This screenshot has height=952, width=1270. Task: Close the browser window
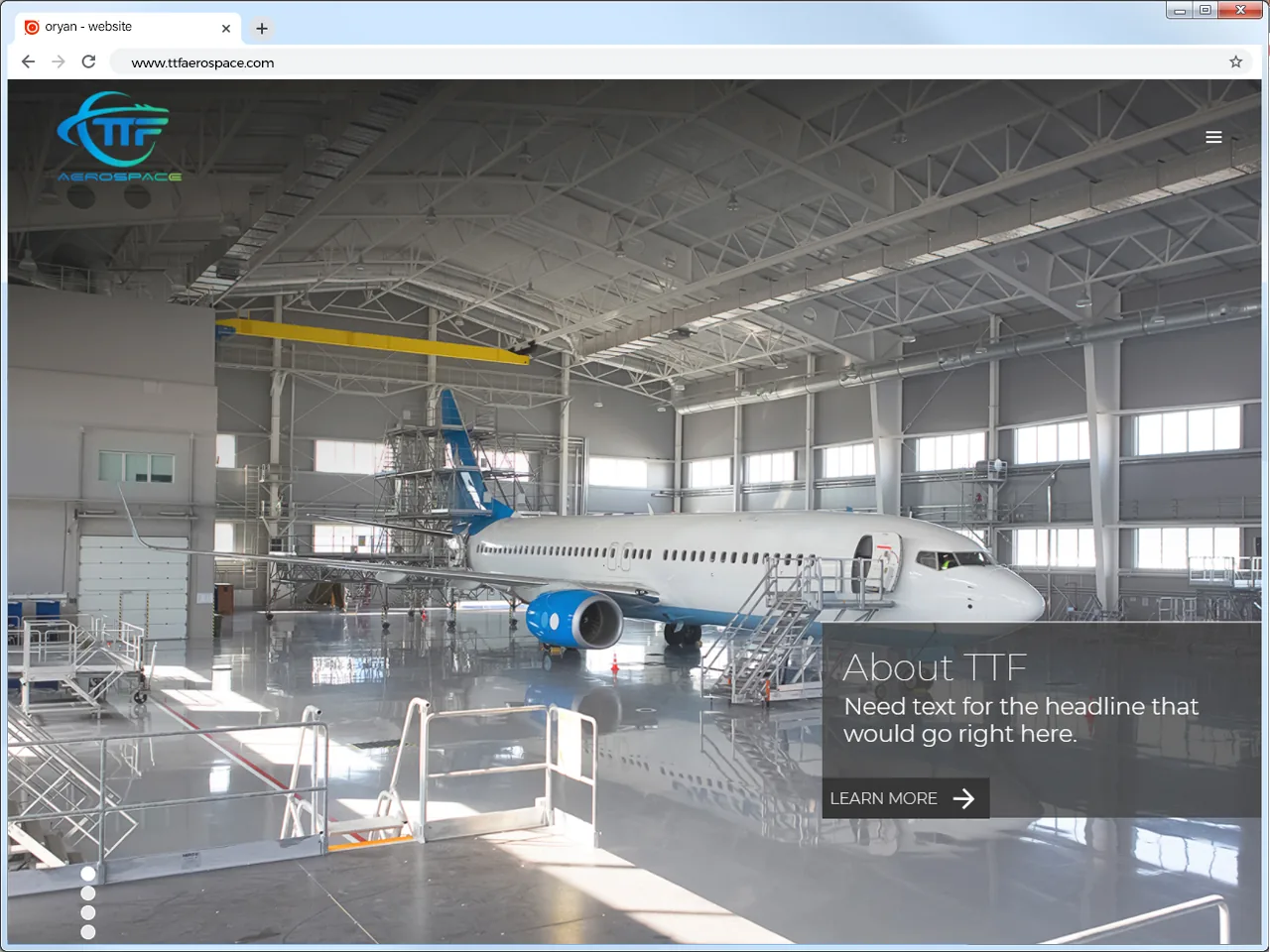tap(1240, 10)
